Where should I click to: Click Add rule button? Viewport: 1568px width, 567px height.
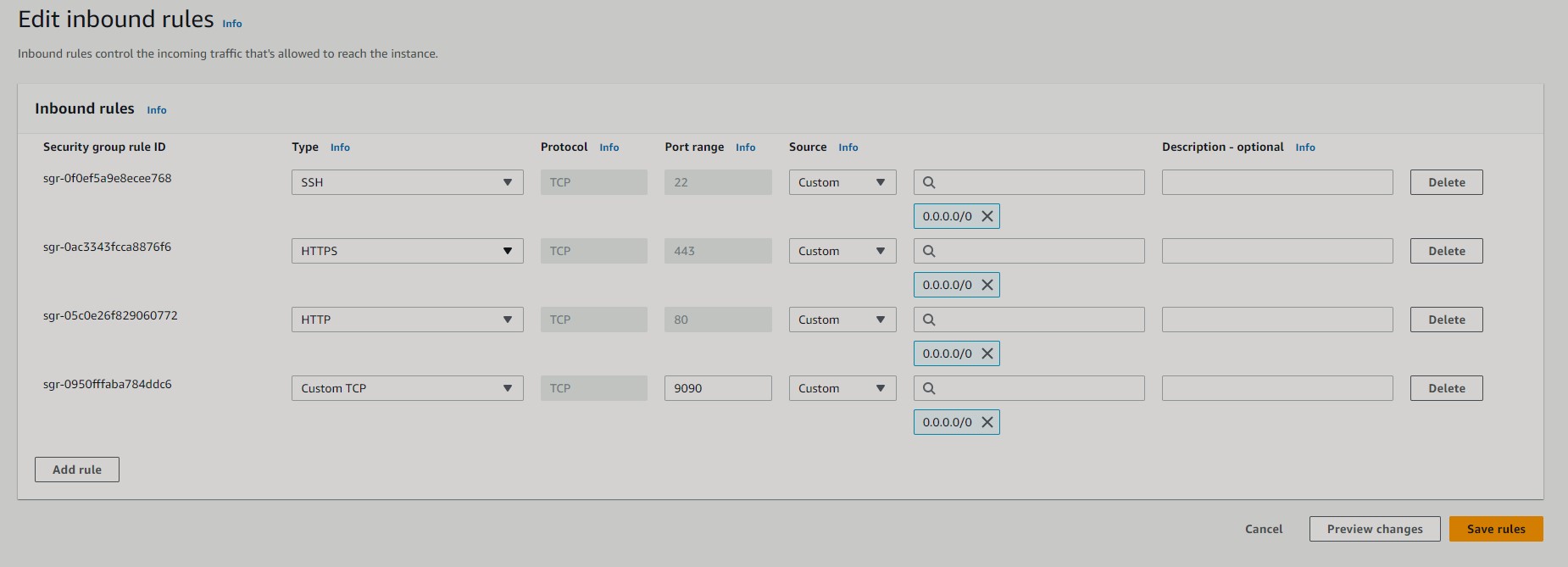tap(77, 470)
